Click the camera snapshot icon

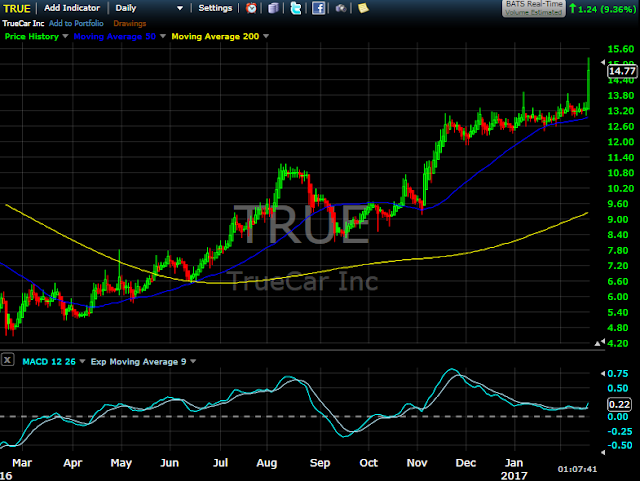coord(341,8)
